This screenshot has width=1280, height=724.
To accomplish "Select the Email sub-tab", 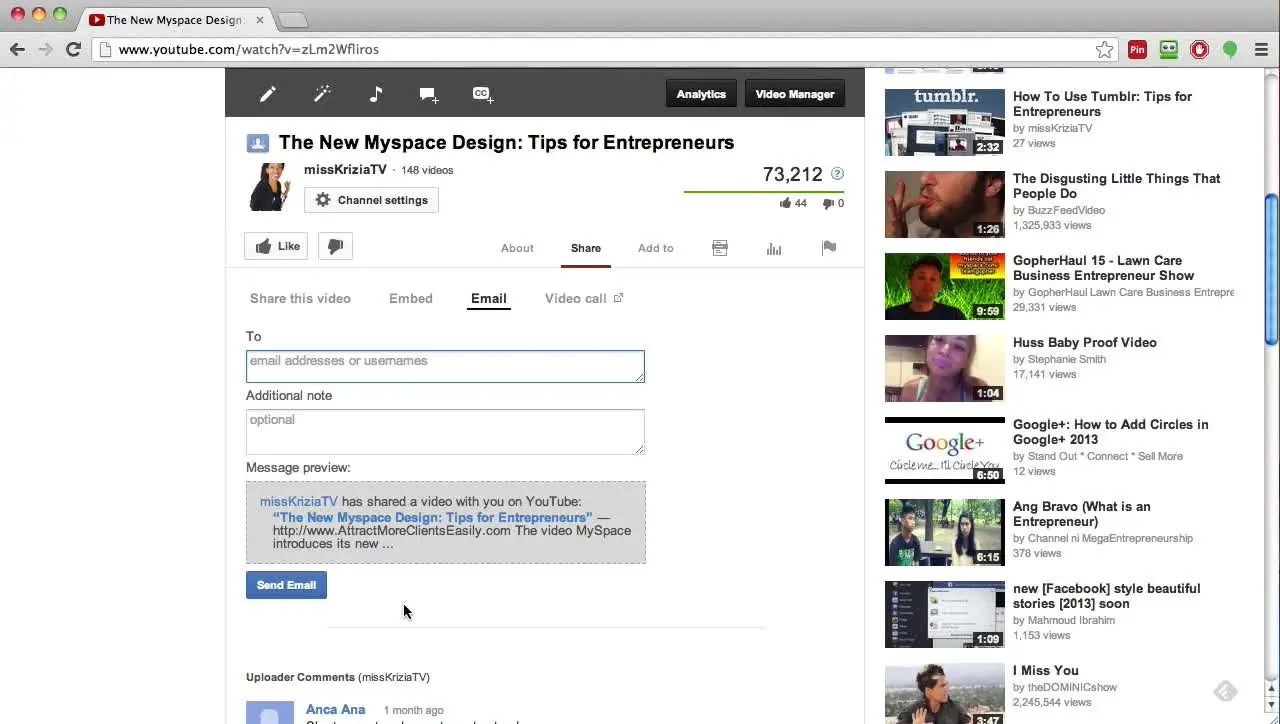I will (489, 298).
